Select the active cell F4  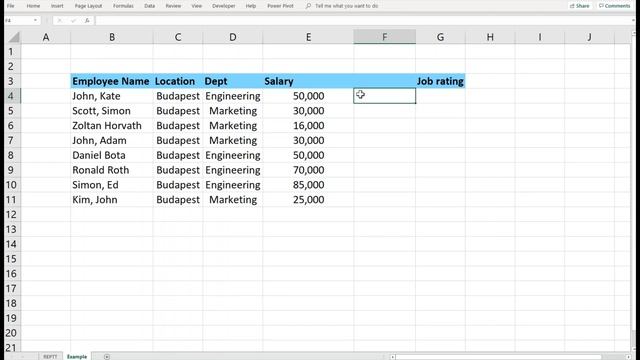point(384,96)
